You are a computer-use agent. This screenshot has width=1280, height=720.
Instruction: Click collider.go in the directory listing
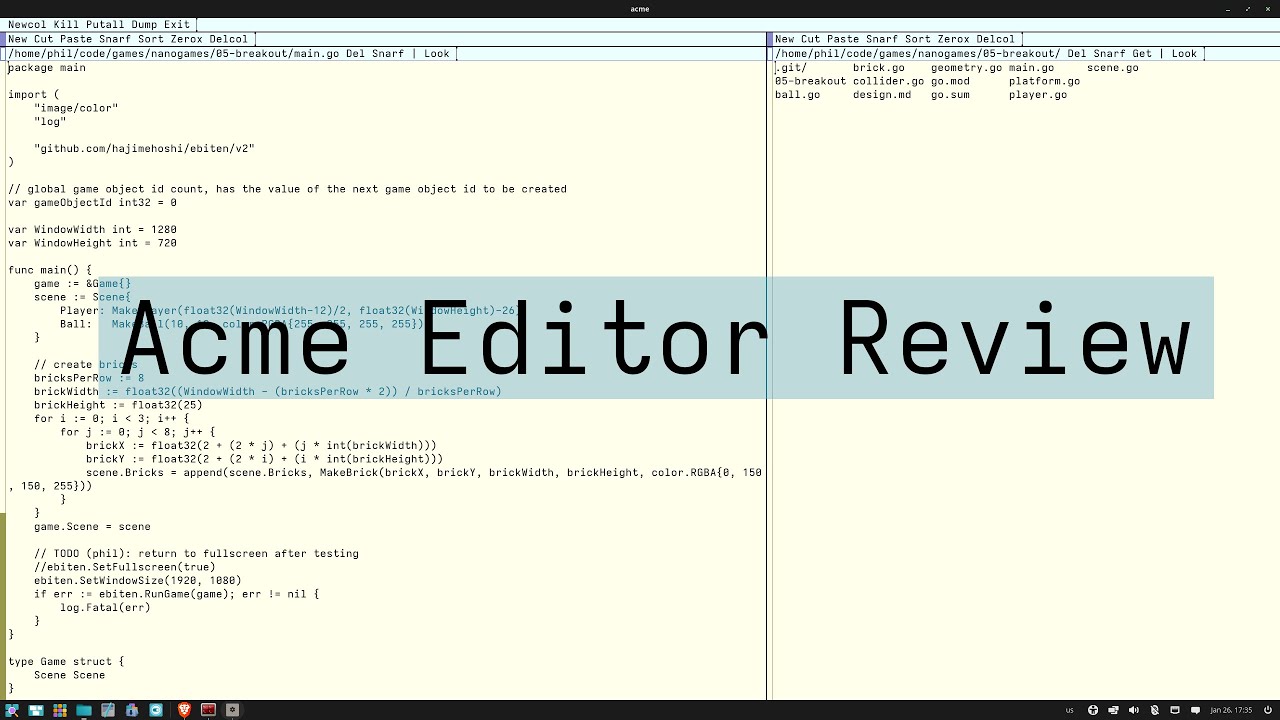coord(888,81)
